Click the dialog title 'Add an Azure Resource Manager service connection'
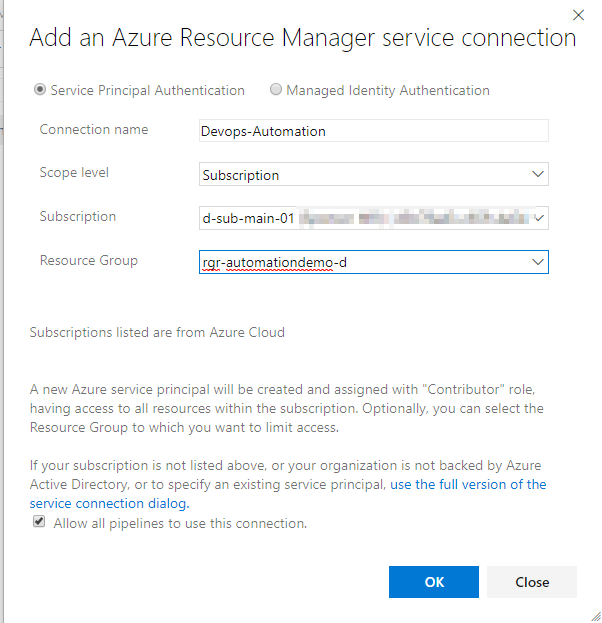Image resolution: width=602 pixels, height=623 pixels. pos(303,38)
